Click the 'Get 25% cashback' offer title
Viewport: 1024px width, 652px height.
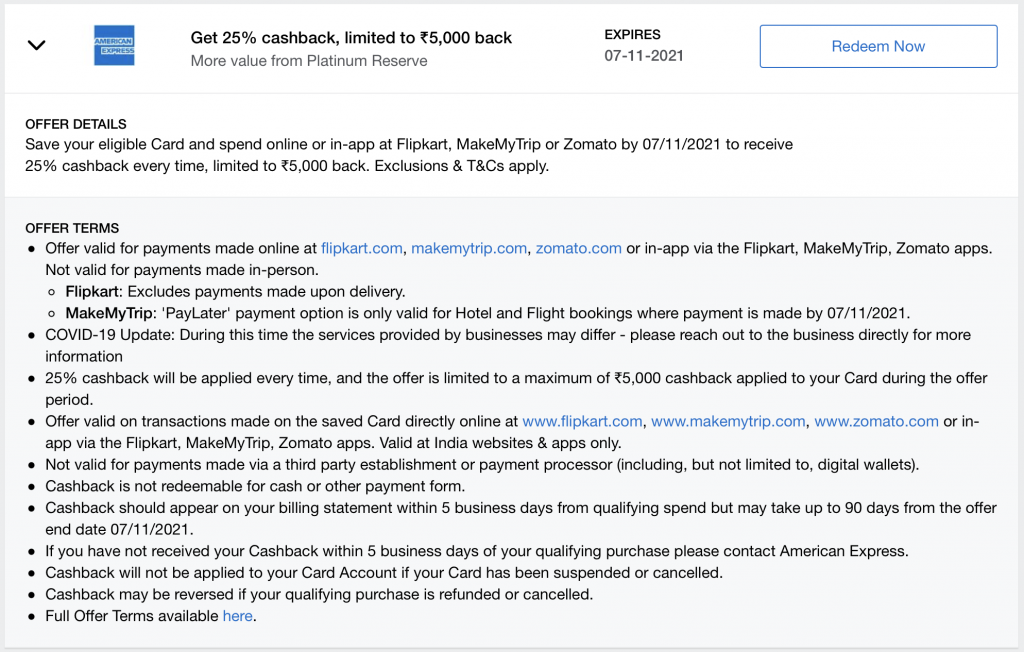pyautogui.click(x=350, y=37)
